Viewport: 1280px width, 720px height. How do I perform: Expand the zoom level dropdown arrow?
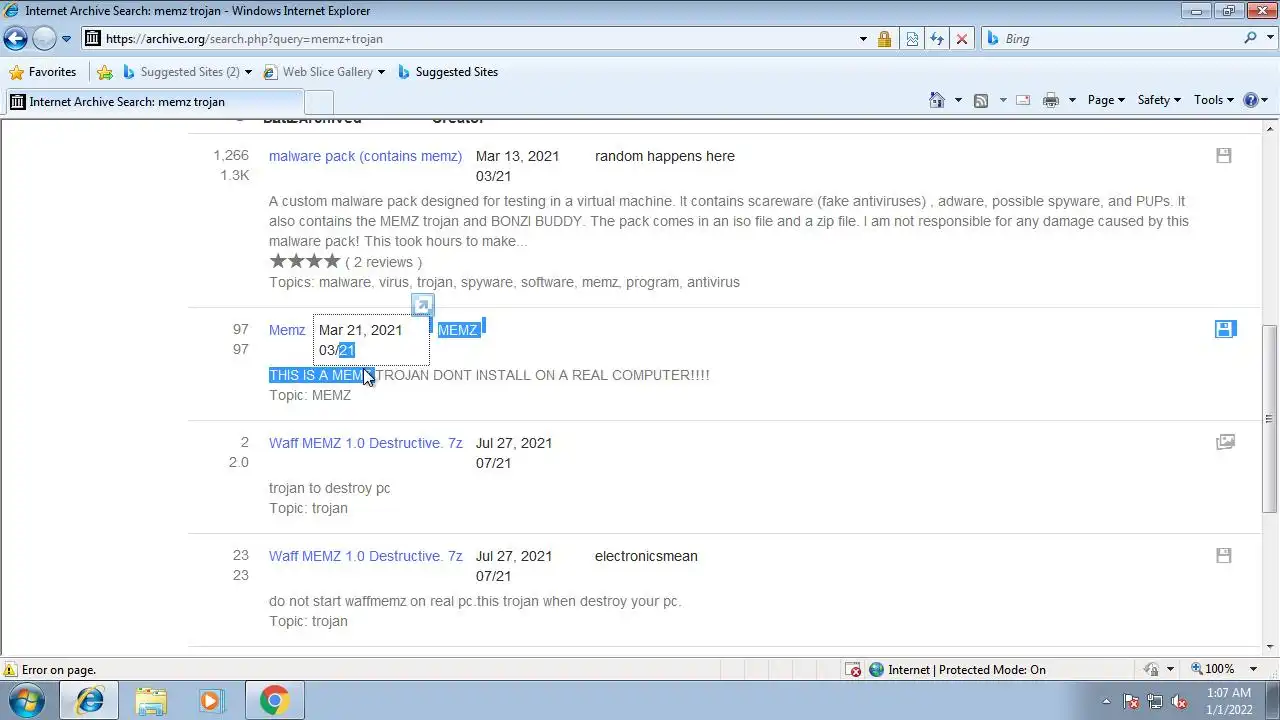click(x=1253, y=669)
